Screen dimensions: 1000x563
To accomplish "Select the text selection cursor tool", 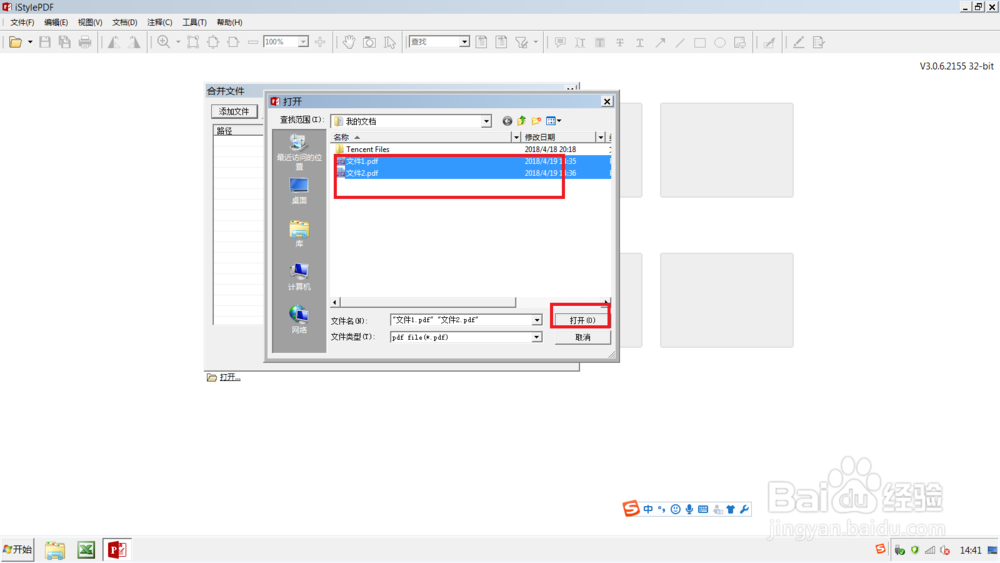I will (x=390, y=43).
